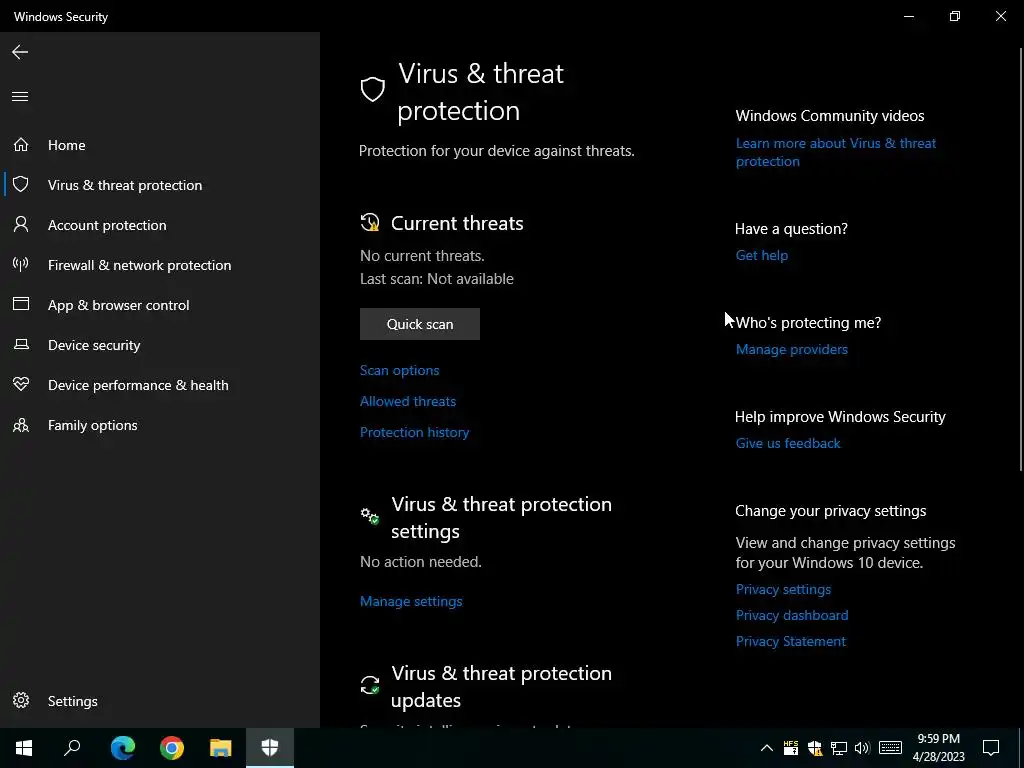Click the Windows Security tray icon with warning
This screenshot has height=768, width=1024.
point(814,748)
